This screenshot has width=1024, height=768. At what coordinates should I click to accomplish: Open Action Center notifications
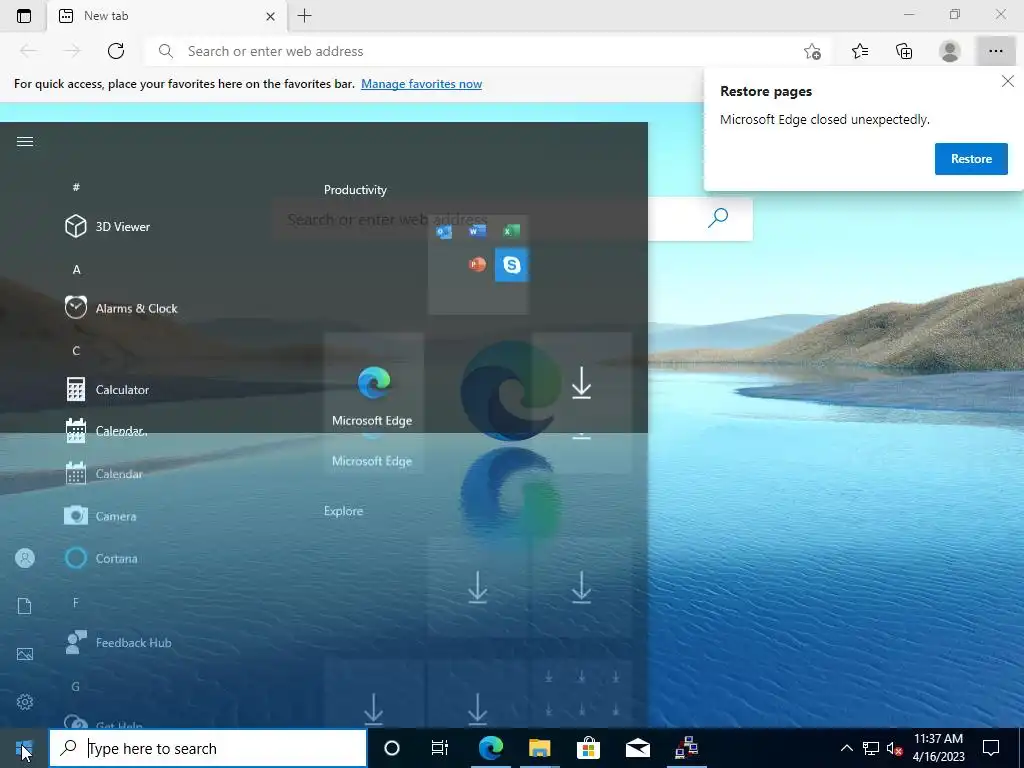tap(991, 748)
